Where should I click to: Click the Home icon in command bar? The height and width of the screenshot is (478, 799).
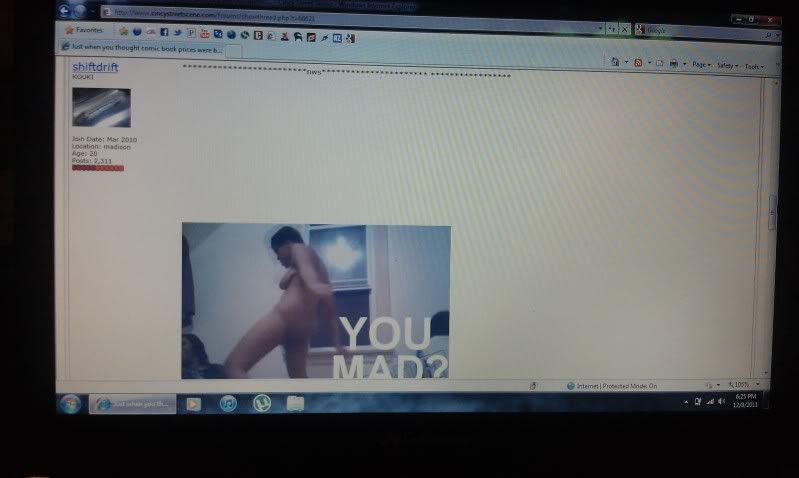(x=616, y=62)
